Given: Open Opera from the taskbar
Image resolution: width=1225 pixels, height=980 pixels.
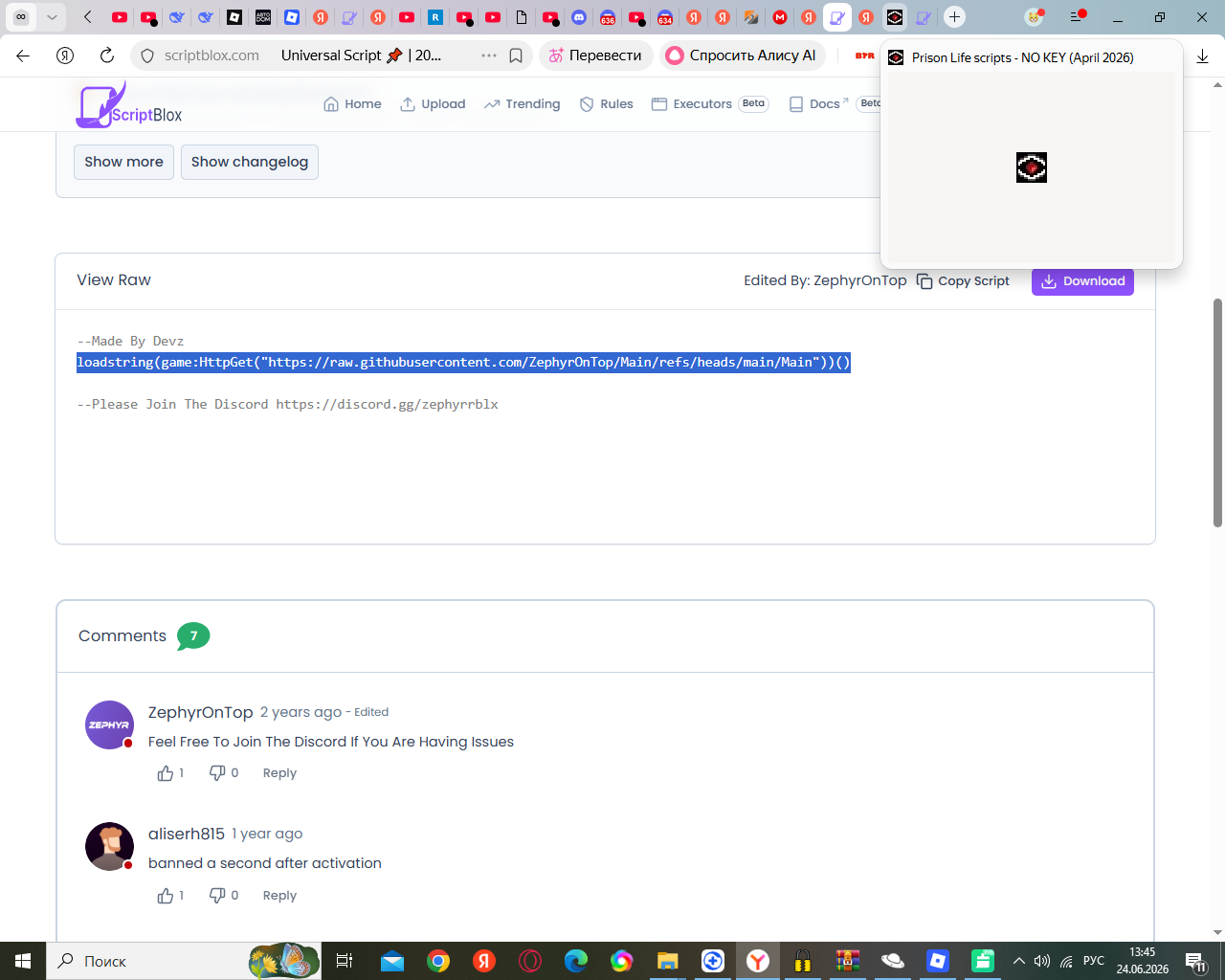Looking at the screenshot, I should [x=530, y=961].
